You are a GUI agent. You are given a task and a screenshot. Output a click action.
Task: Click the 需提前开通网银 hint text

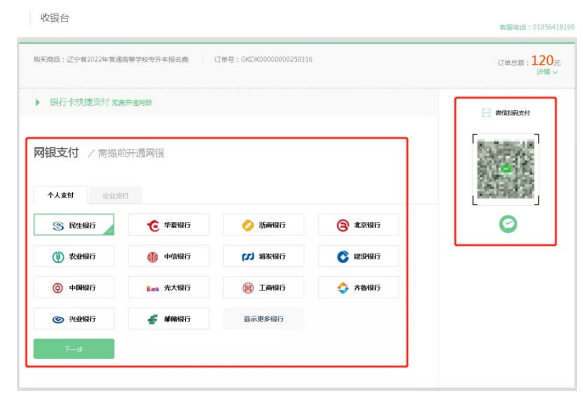click(131, 153)
